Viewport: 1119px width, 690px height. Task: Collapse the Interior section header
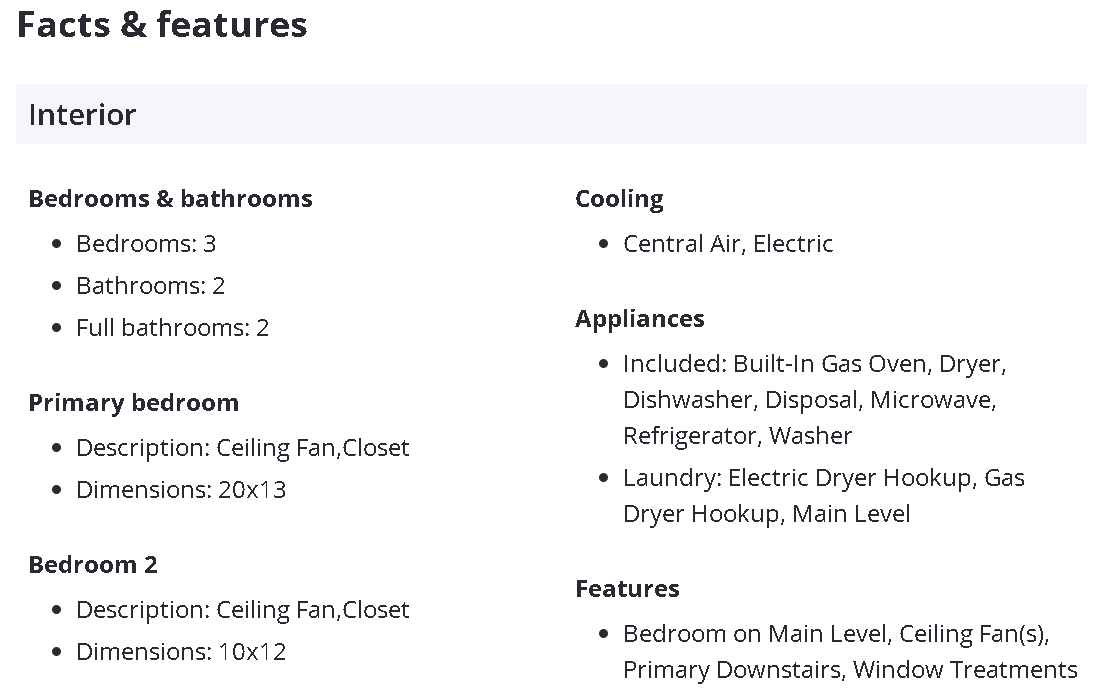[x=550, y=114]
